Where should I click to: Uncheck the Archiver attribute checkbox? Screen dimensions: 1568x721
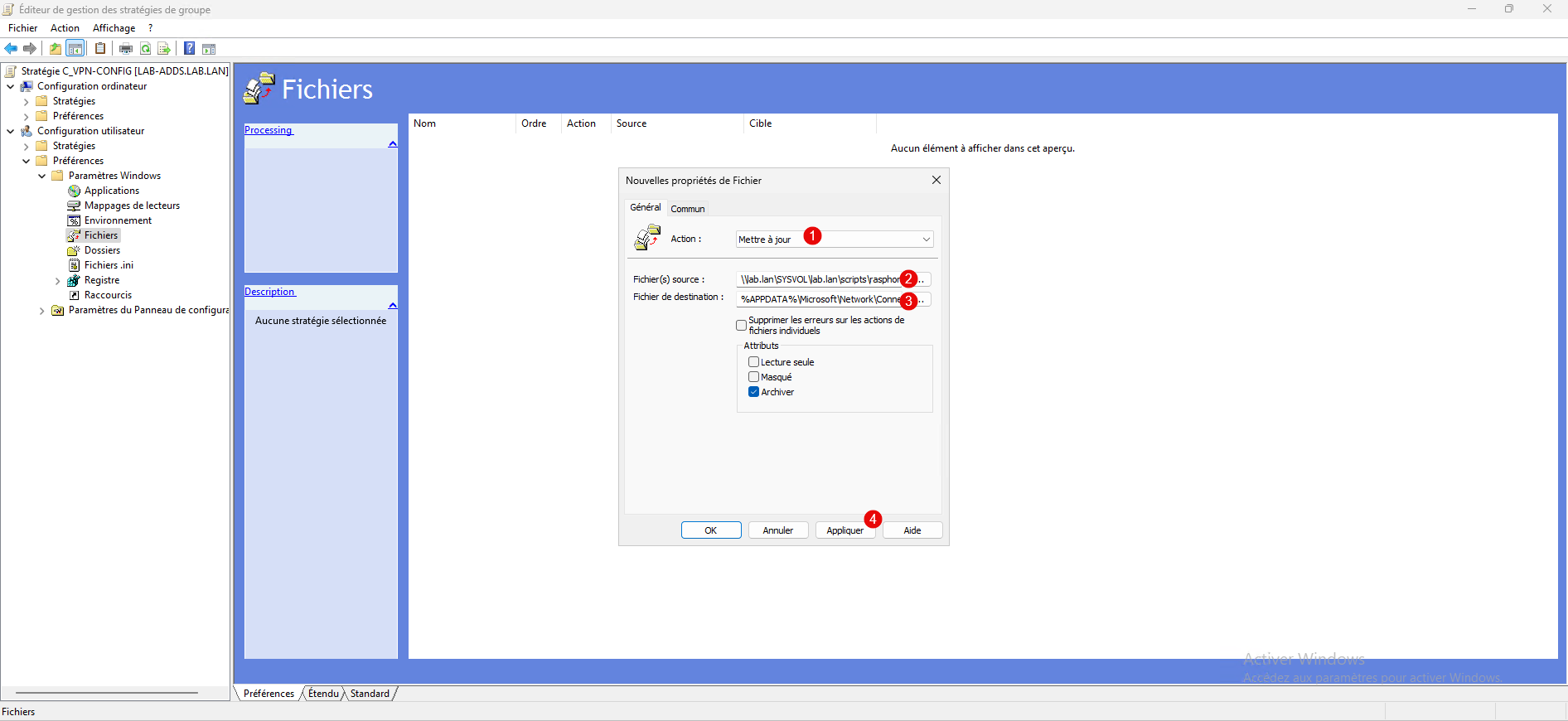tap(753, 392)
